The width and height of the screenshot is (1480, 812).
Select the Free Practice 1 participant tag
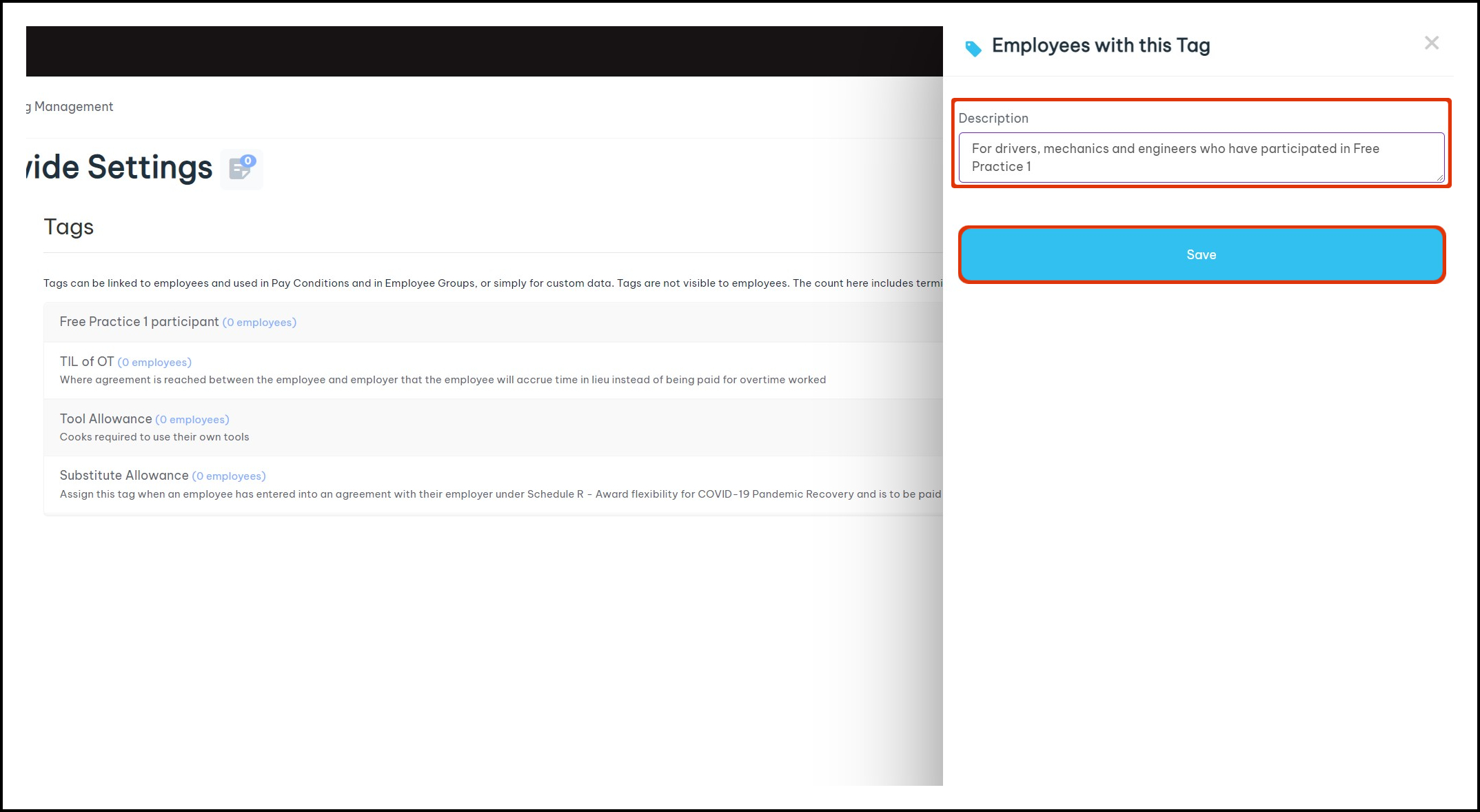coord(139,322)
